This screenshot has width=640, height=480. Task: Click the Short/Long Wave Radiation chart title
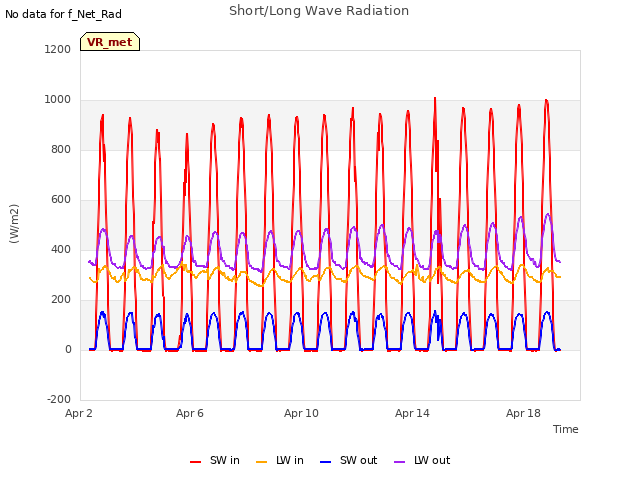[x=319, y=11]
